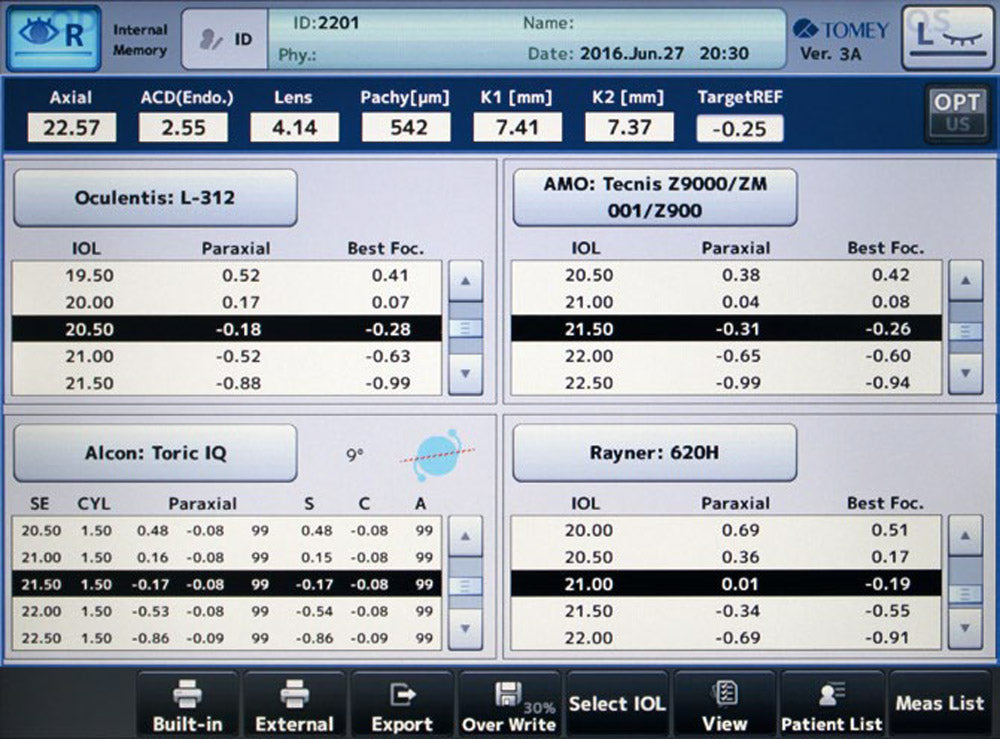Click up arrow in Oculentis L-312 list

coord(466,281)
